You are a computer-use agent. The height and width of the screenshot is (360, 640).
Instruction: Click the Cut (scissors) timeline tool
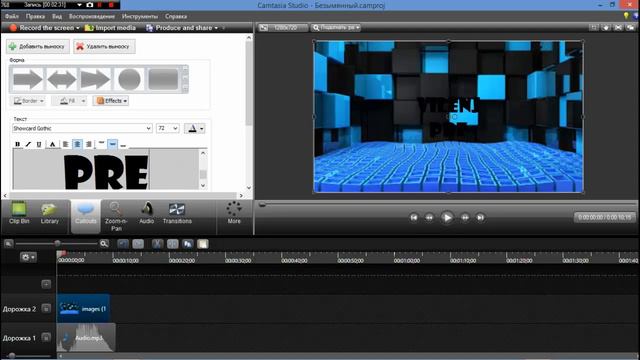pos(158,244)
